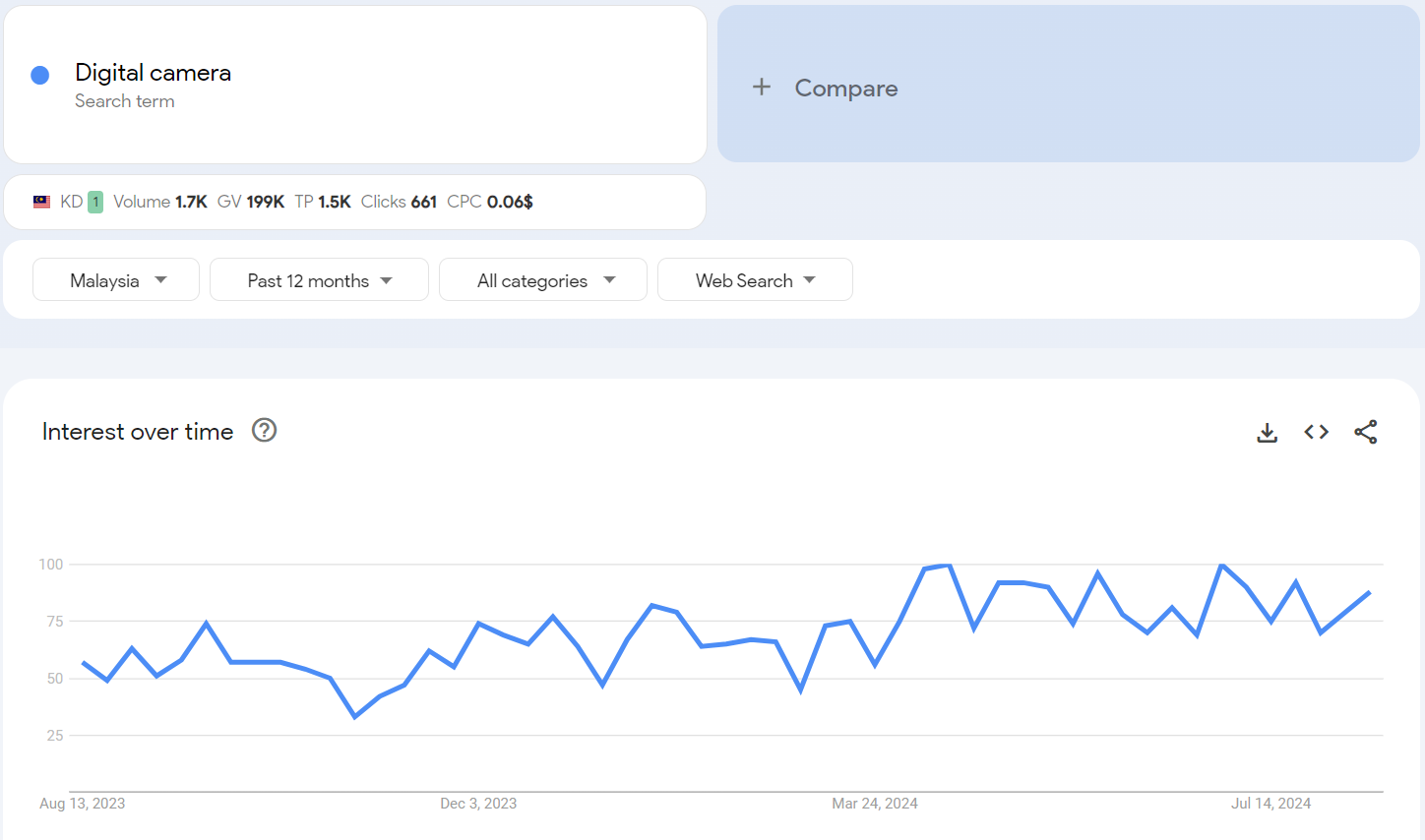Viewport: 1425px width, 840px height.
Task: Click the green KD score badge
Action: coord(95,202)
